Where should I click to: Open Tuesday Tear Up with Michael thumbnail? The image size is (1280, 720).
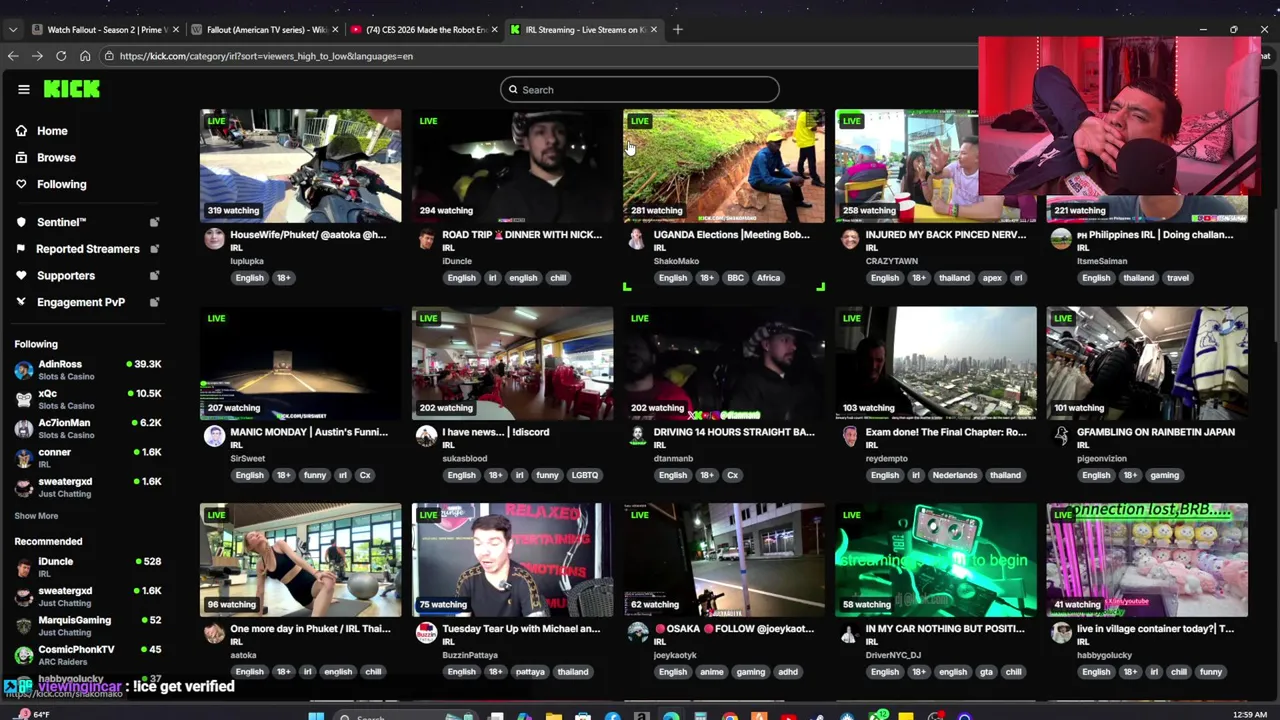click(x=512, y=560)
